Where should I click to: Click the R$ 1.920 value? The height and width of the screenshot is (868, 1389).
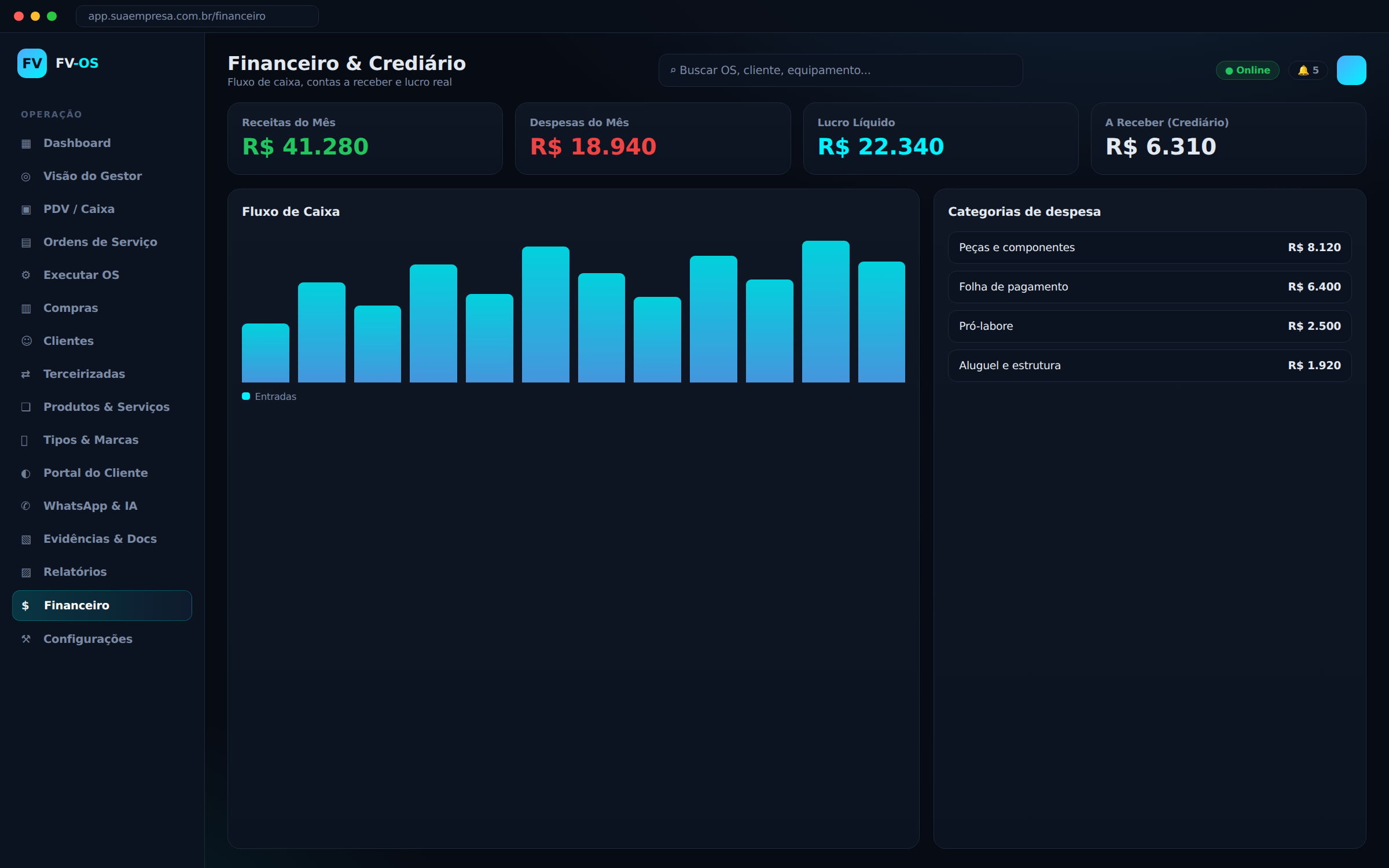coord(1314,366)
